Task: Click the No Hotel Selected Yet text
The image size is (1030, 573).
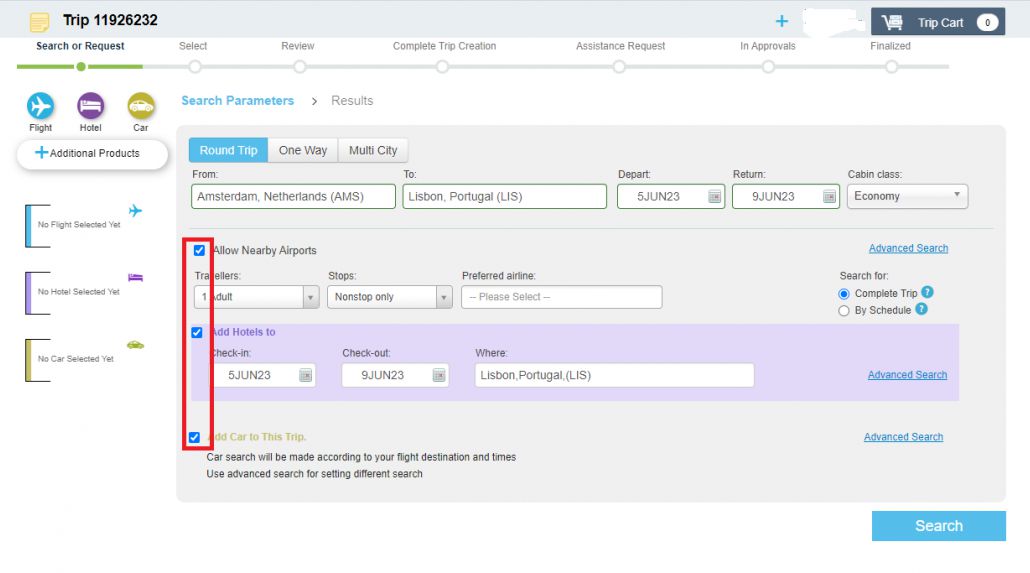Action: 79,292
